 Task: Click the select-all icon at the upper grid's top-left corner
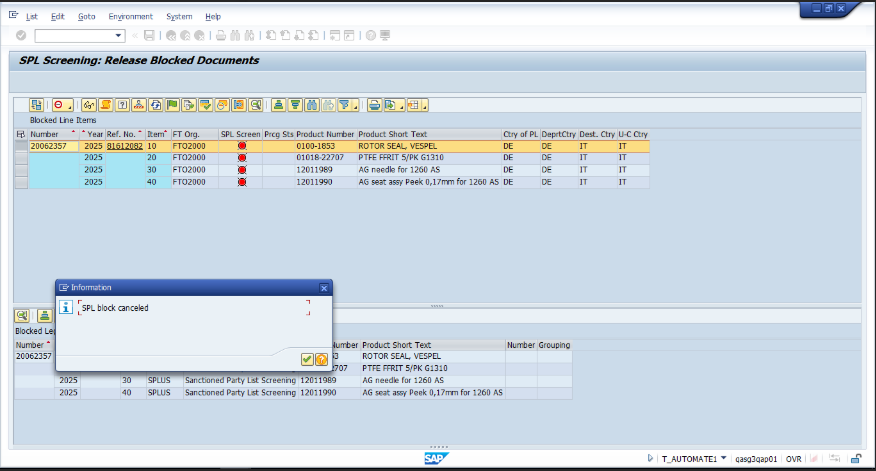pos(21,134)
